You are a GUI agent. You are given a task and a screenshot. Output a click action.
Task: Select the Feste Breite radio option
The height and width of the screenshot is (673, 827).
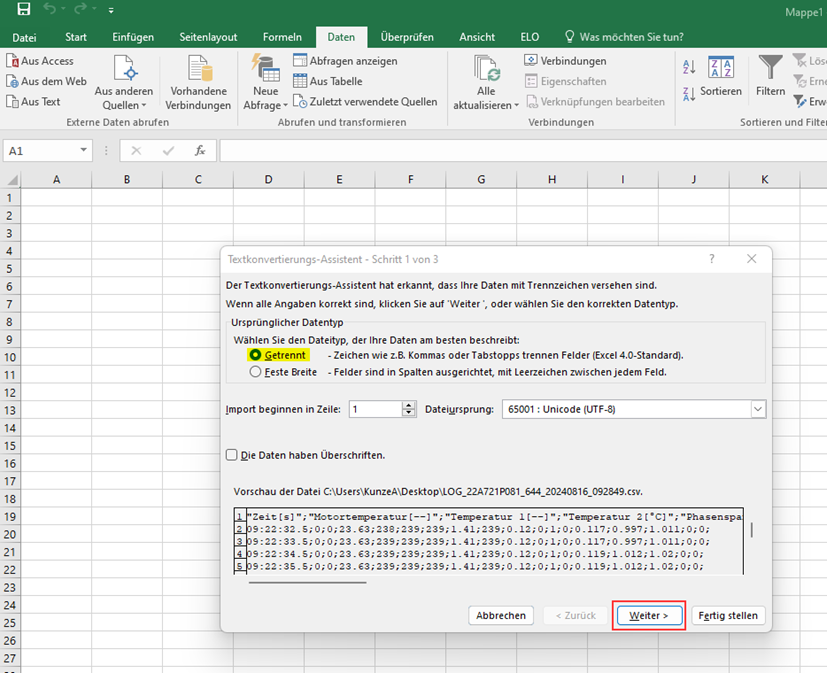[256, 372]
